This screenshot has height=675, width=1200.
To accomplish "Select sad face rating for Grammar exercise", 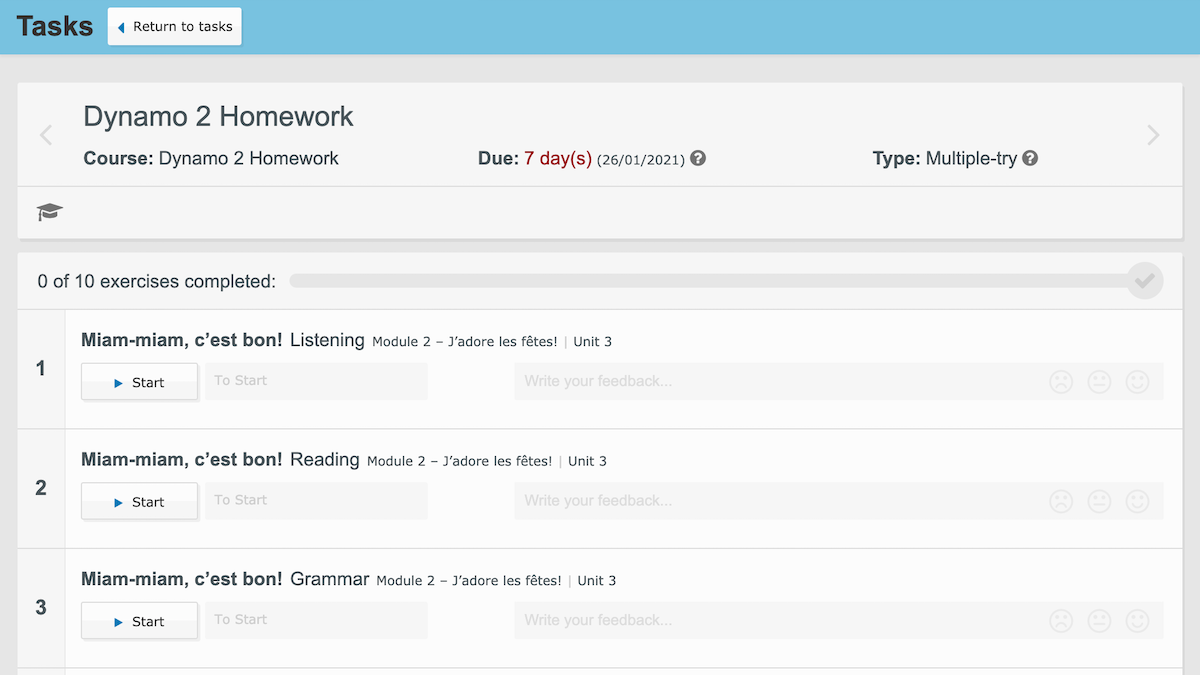I will click(x=1060, y=620).
